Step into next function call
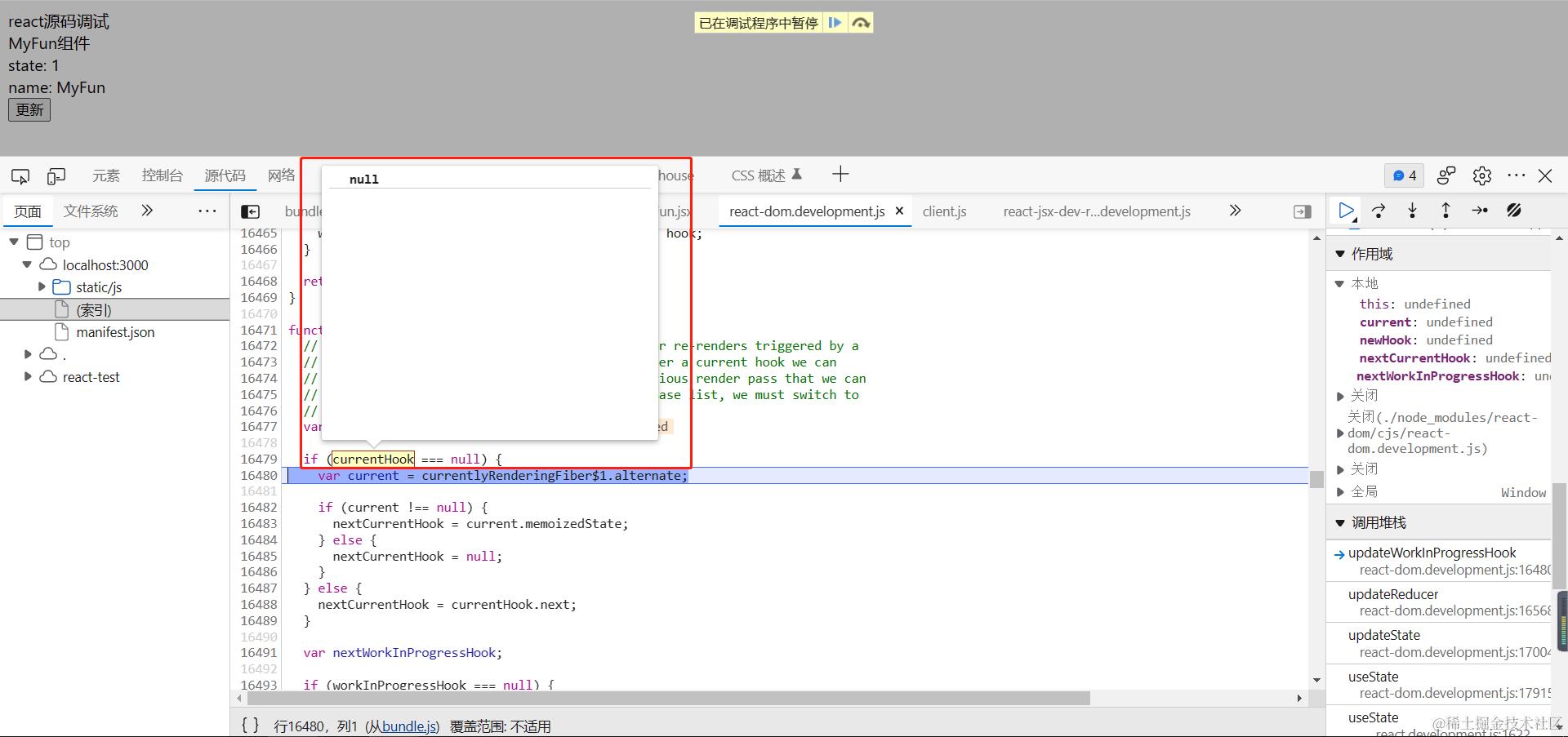The height and width of the screenshot is (737, 1568). (1412, 211)
